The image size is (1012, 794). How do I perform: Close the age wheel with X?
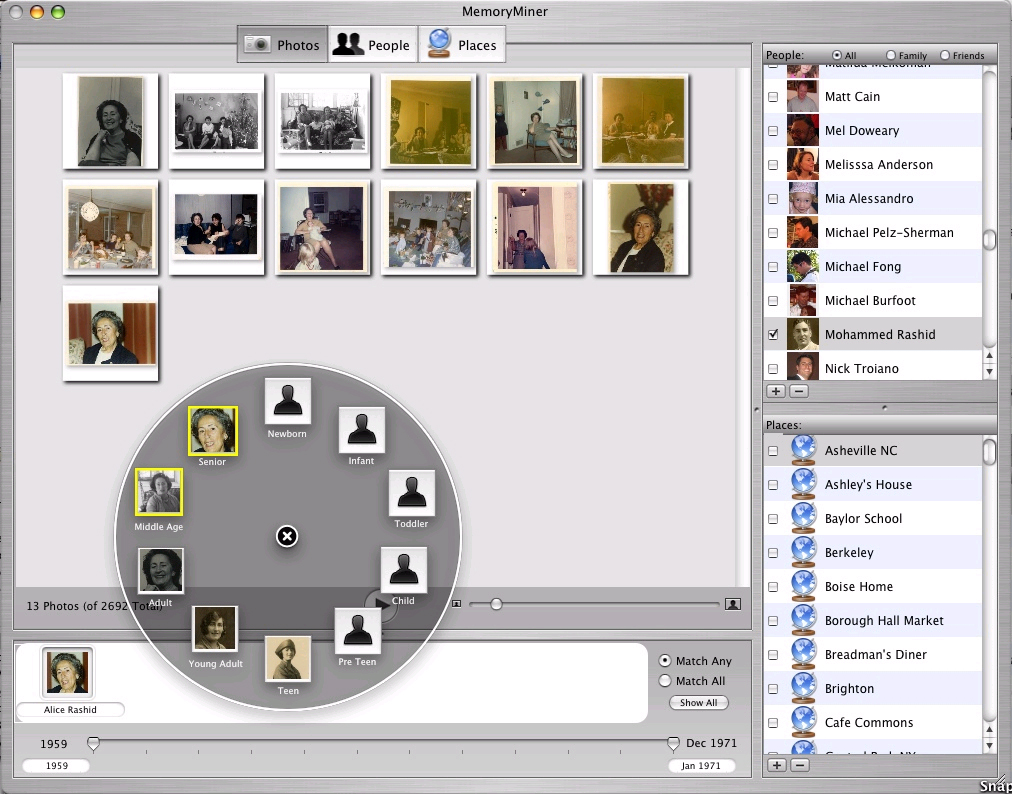pos(287,536)
